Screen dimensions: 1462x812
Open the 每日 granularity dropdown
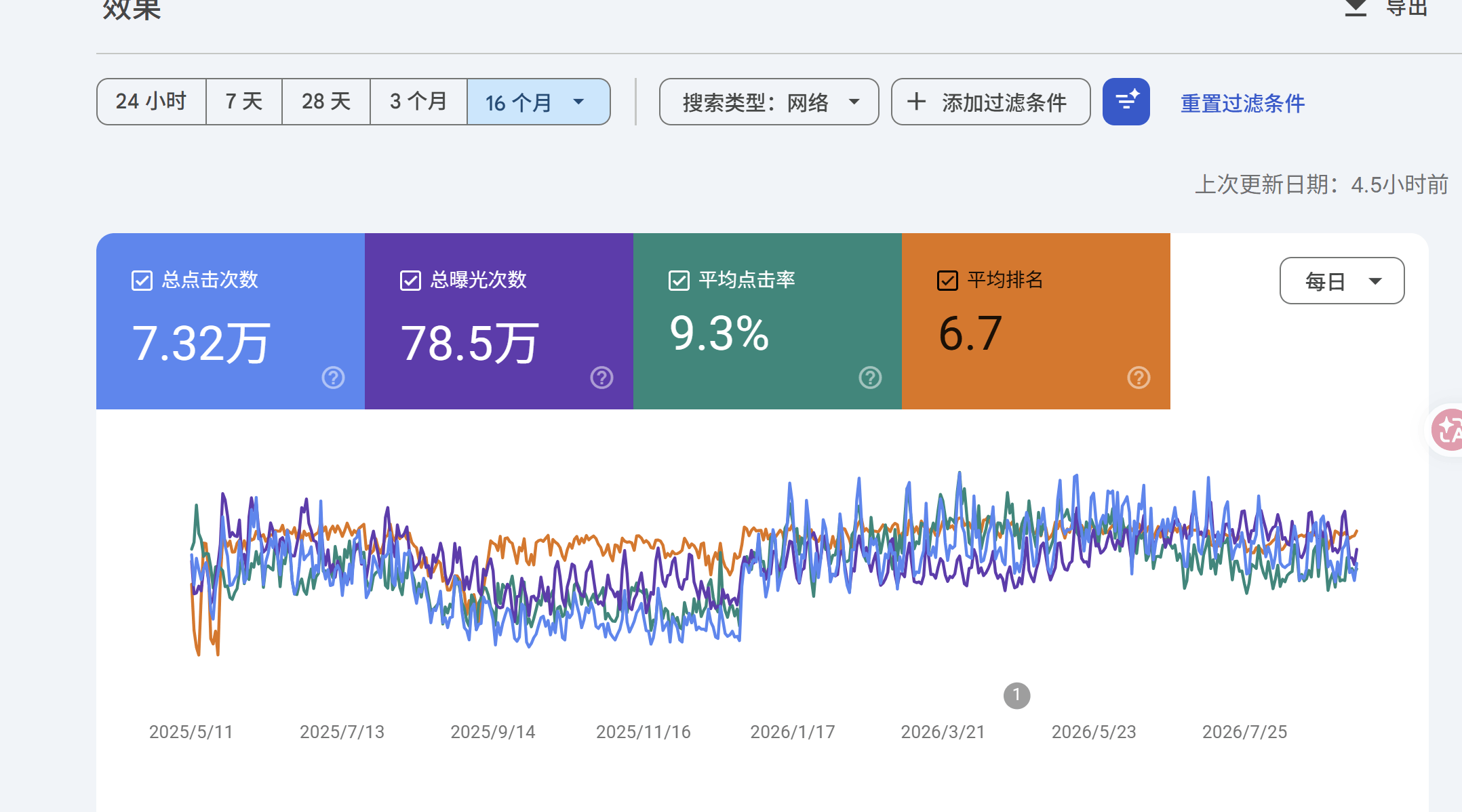[1341, 281]
